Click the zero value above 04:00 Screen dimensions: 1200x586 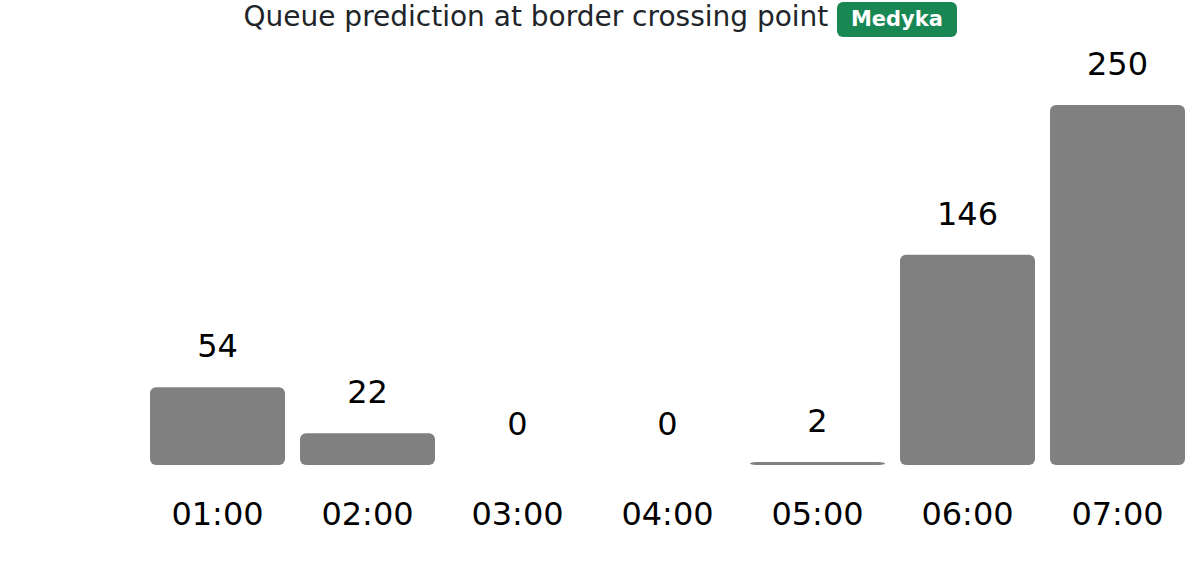tap(667, 425)
